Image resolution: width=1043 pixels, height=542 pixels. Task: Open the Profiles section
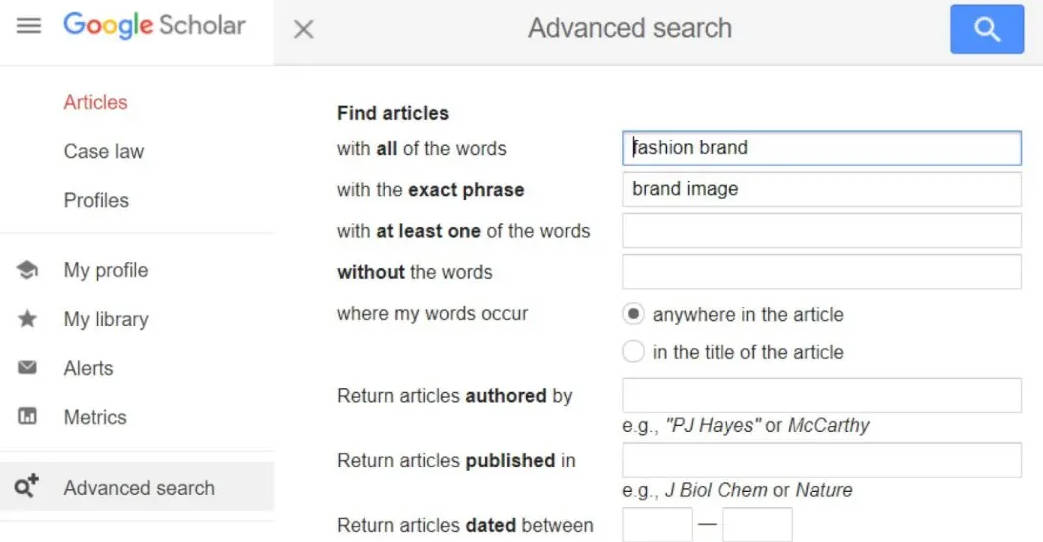point(96,200)
